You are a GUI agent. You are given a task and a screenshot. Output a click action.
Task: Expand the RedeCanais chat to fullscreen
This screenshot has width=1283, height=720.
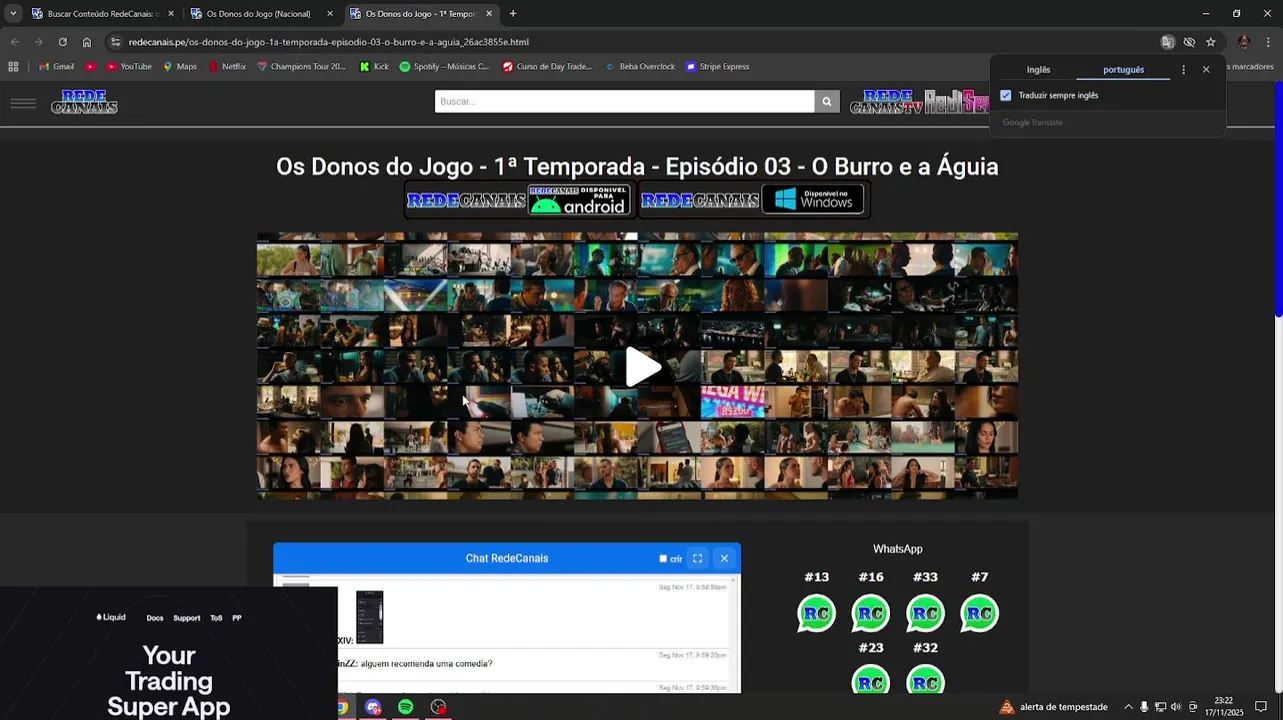(697, 558)
